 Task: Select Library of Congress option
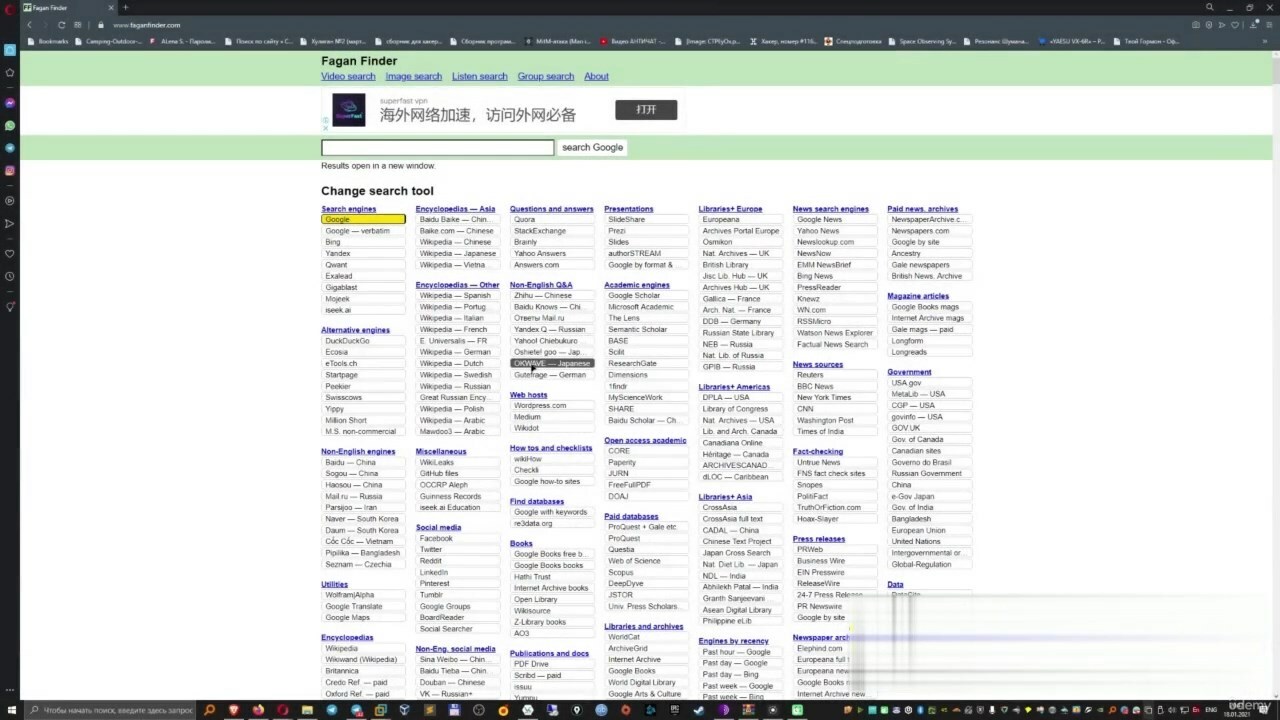coord(740,408)
